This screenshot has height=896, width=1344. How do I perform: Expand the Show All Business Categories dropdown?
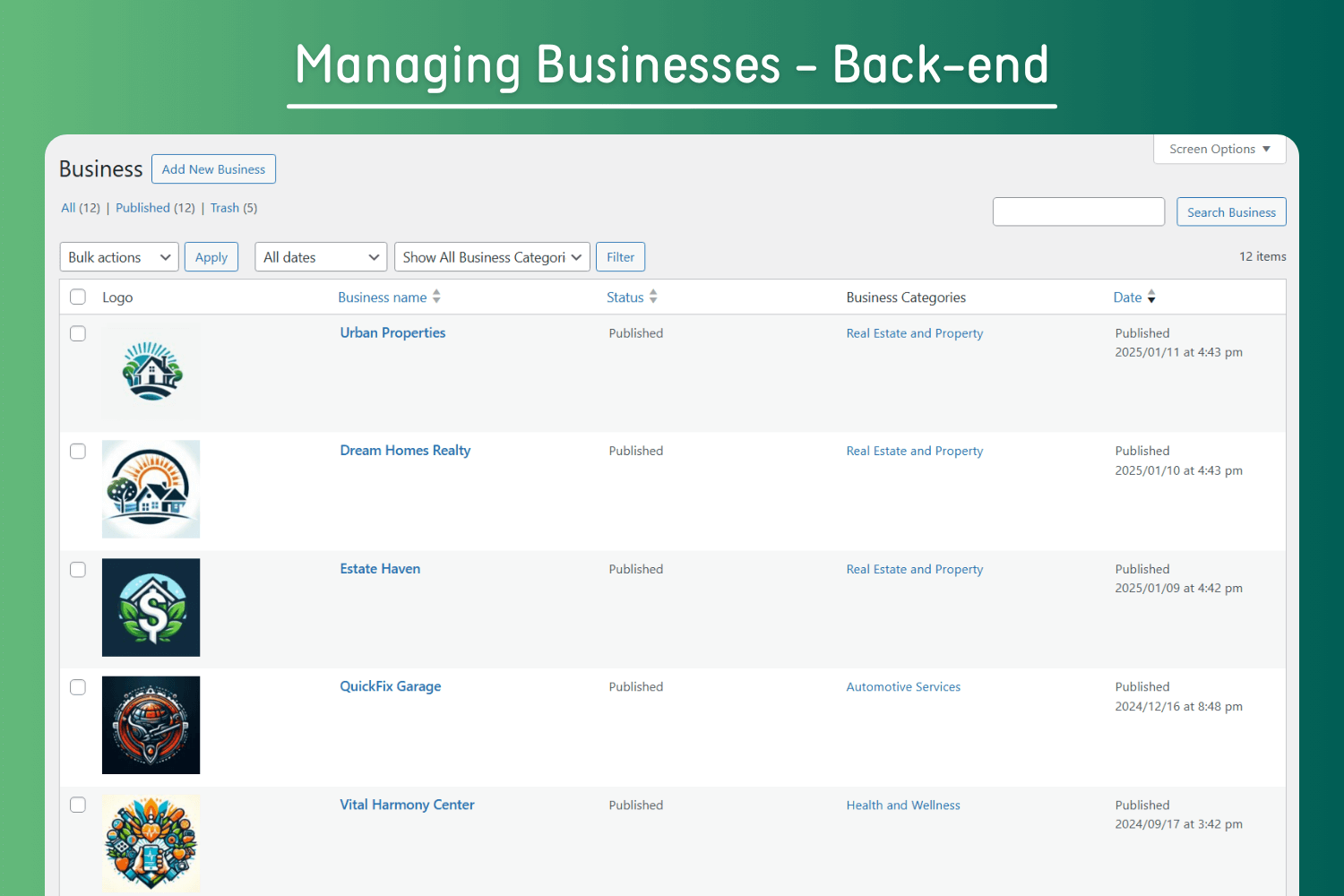tap(492, 257)
